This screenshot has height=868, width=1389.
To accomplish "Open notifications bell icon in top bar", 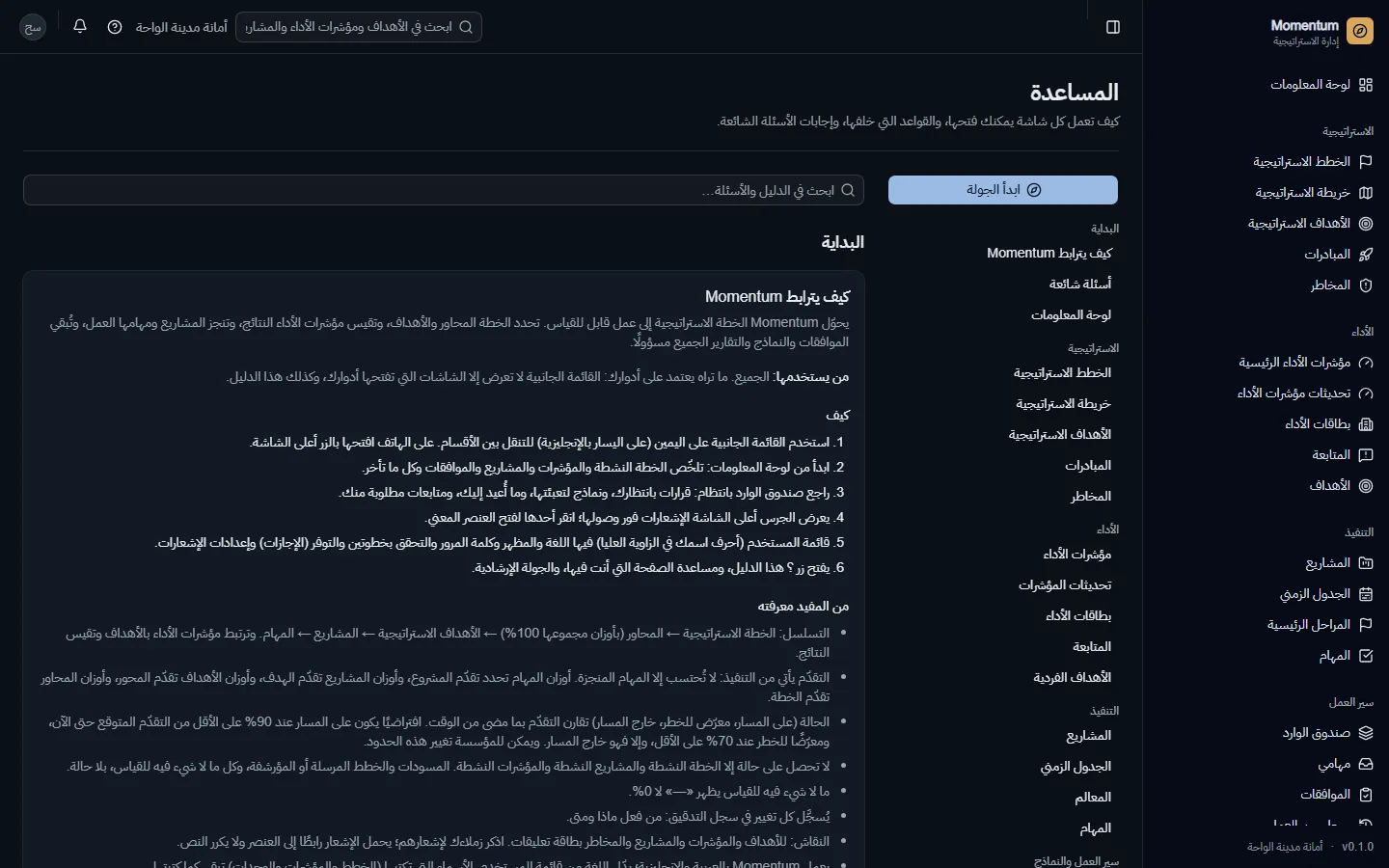I will coord(80,27).
